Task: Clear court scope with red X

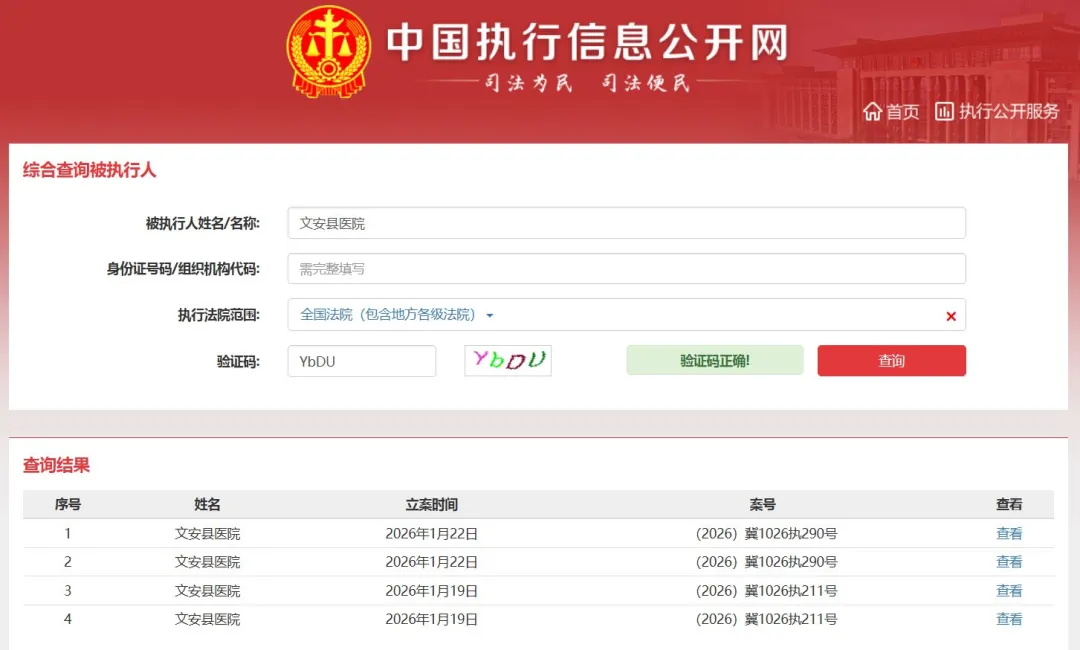Action: pos(951,316)
